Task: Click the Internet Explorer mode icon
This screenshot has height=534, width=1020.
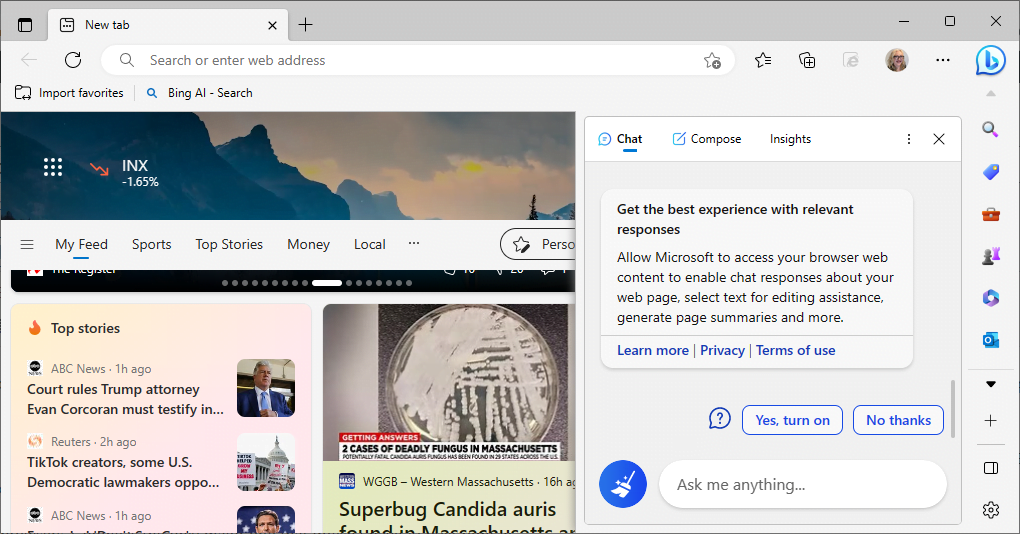Action: 851,60
